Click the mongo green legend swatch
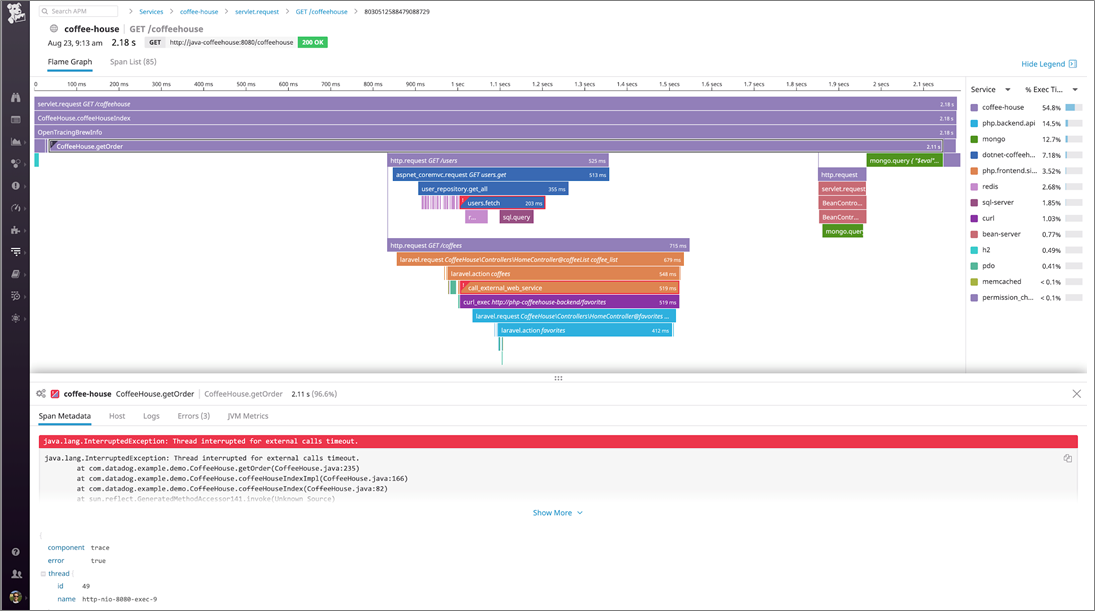The width and height of the screenshot is (1095, 611). click(x=974, y=139)
